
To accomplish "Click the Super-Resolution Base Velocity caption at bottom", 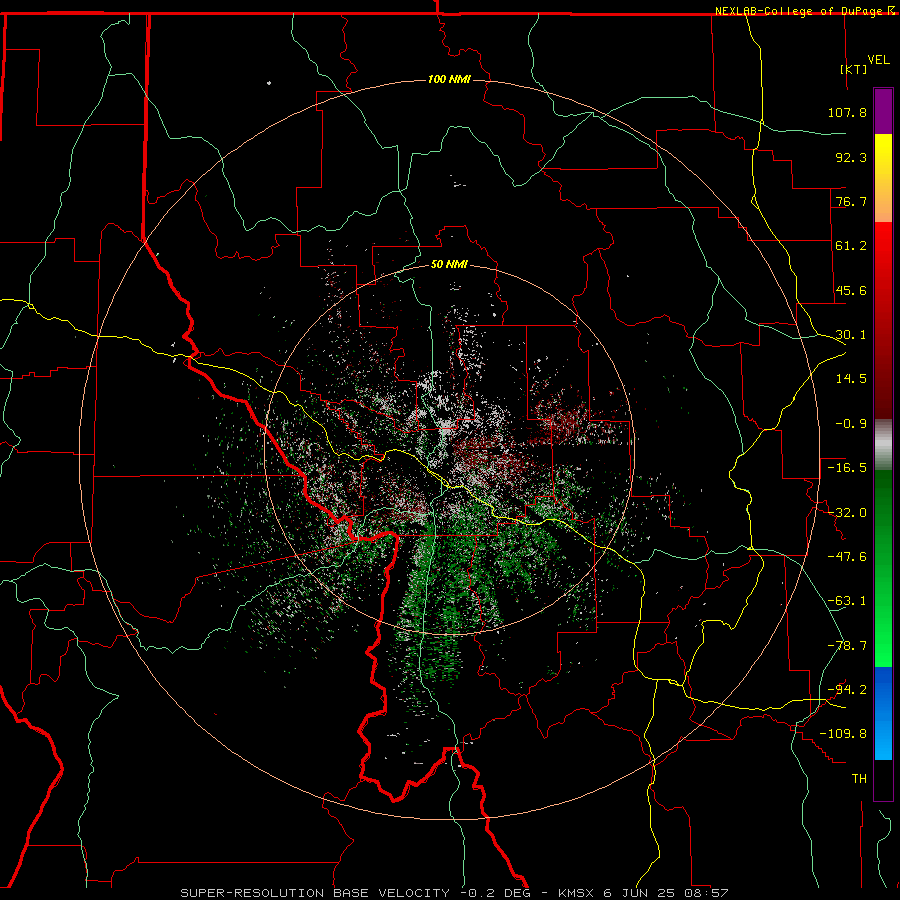I will coord(454,893).
